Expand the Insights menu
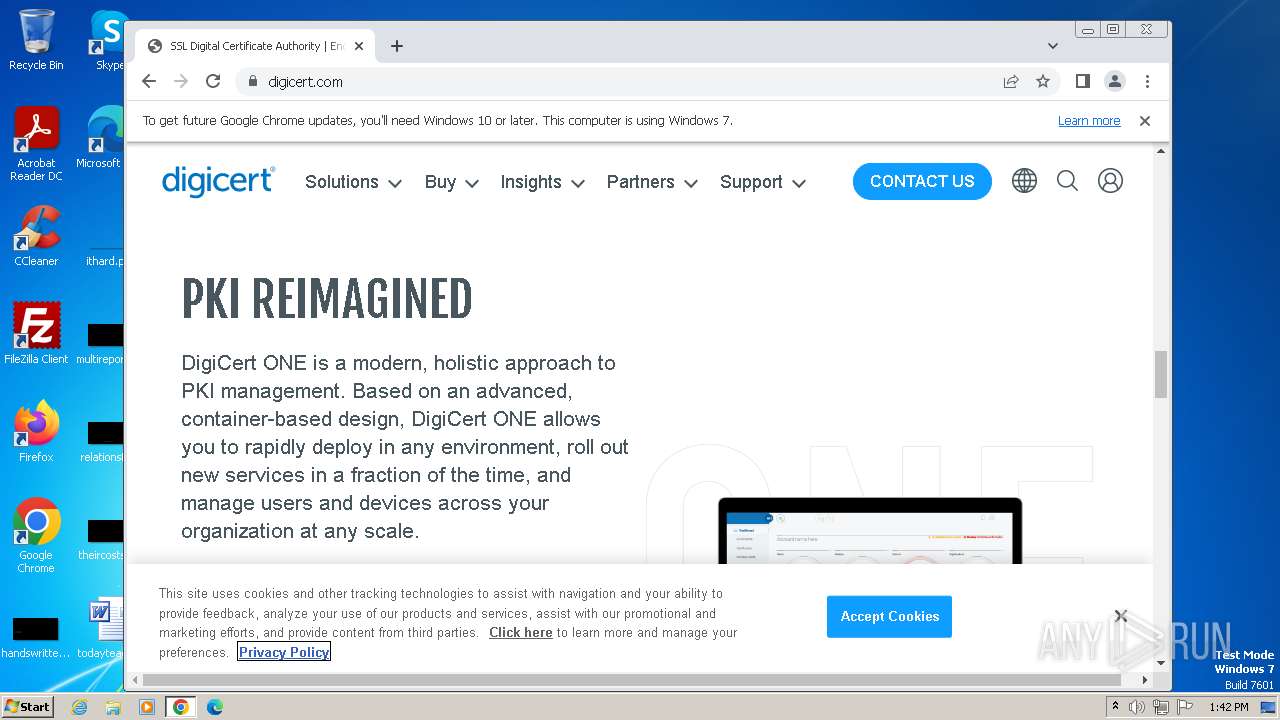 tap(543, 182)
